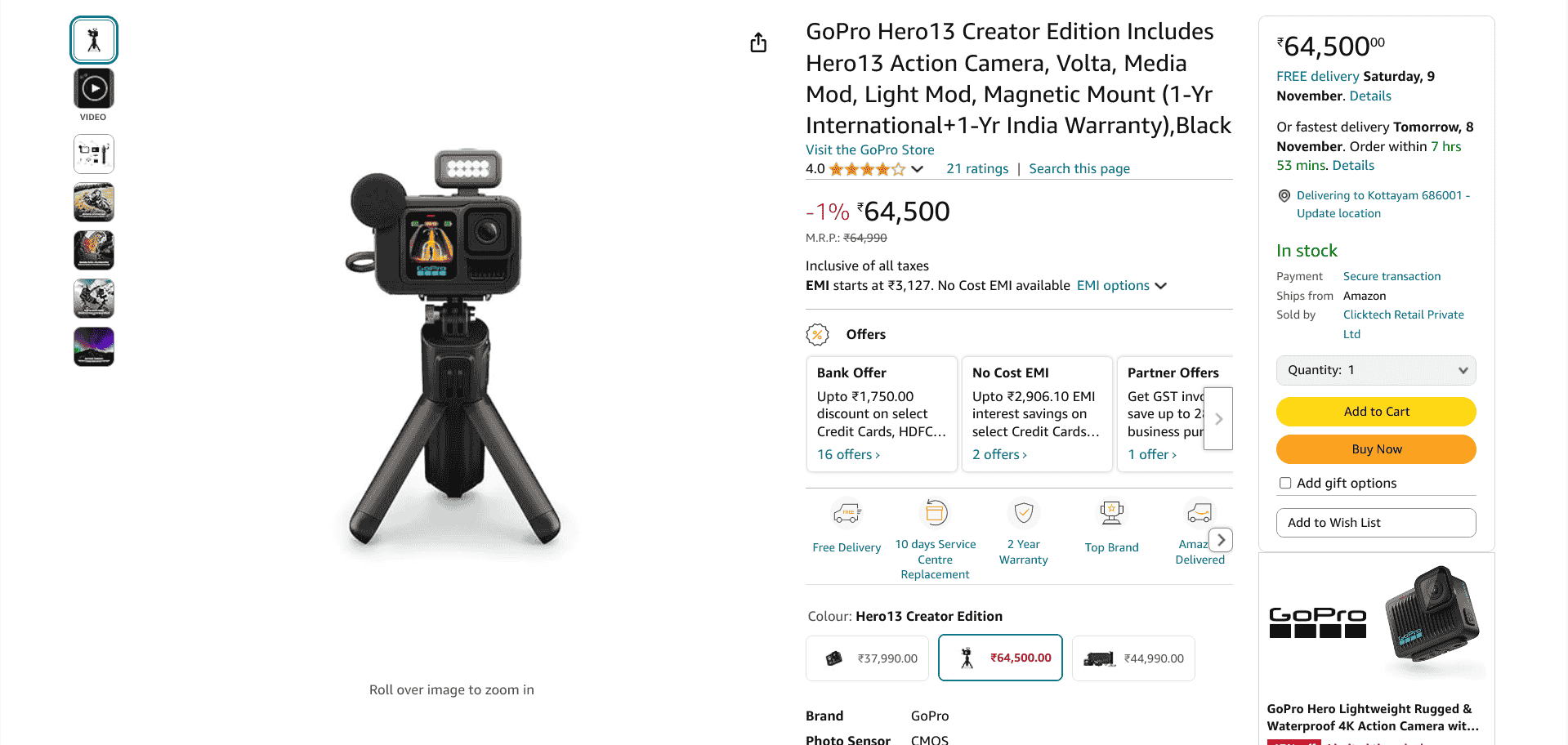The width and height of the screenshot is (1568, 745).
Task: Open the 16 offers Bank Offer link
Action: [x=848, y=455]
